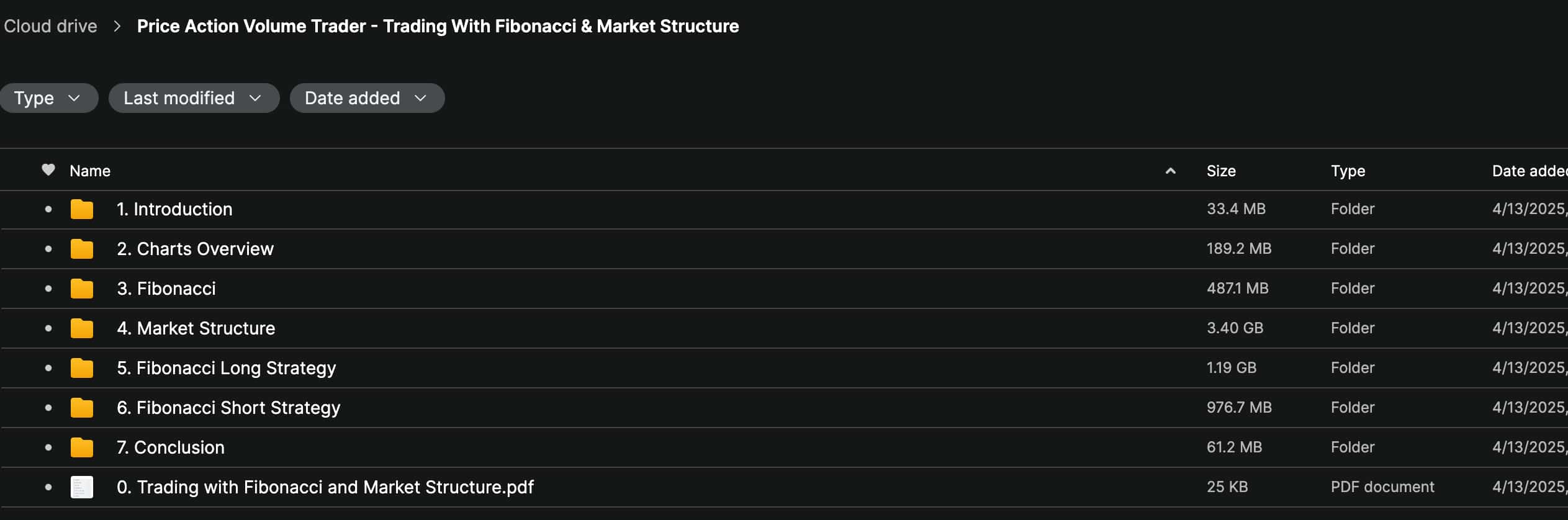Open the Type filter dropdown

pyautogui.click(x=48, y=98)
